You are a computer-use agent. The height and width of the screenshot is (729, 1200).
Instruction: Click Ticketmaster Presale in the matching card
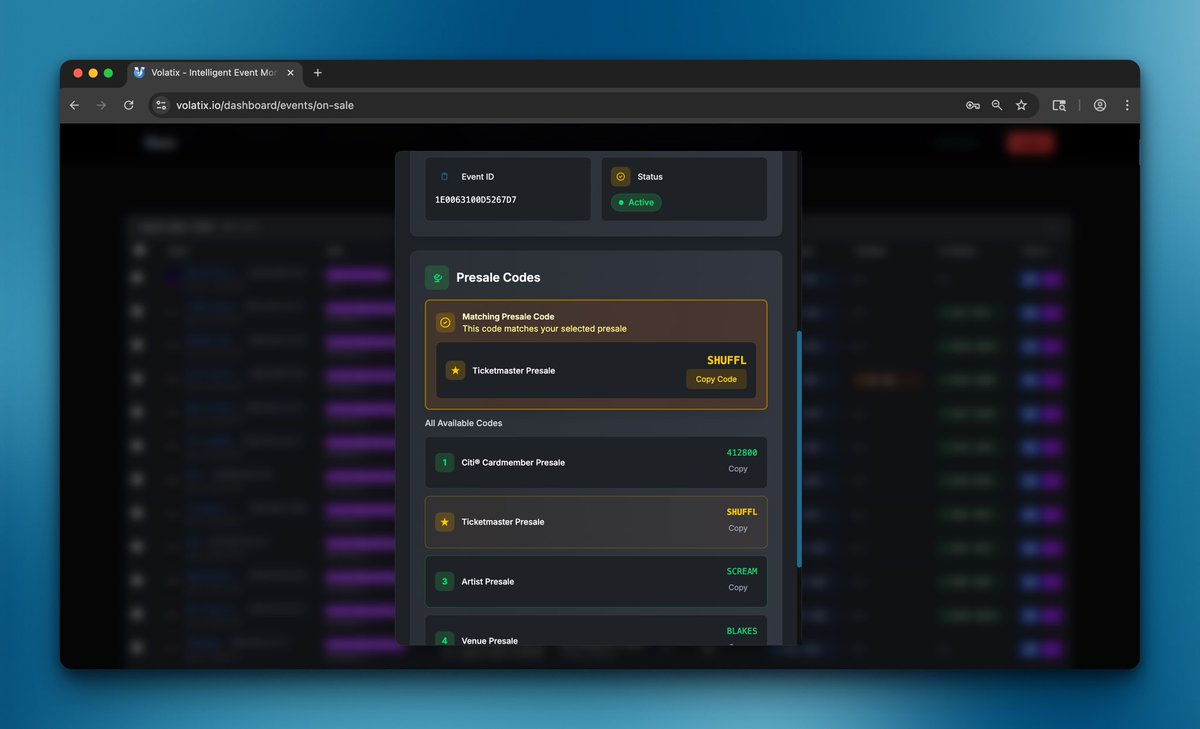click(514, 370)
